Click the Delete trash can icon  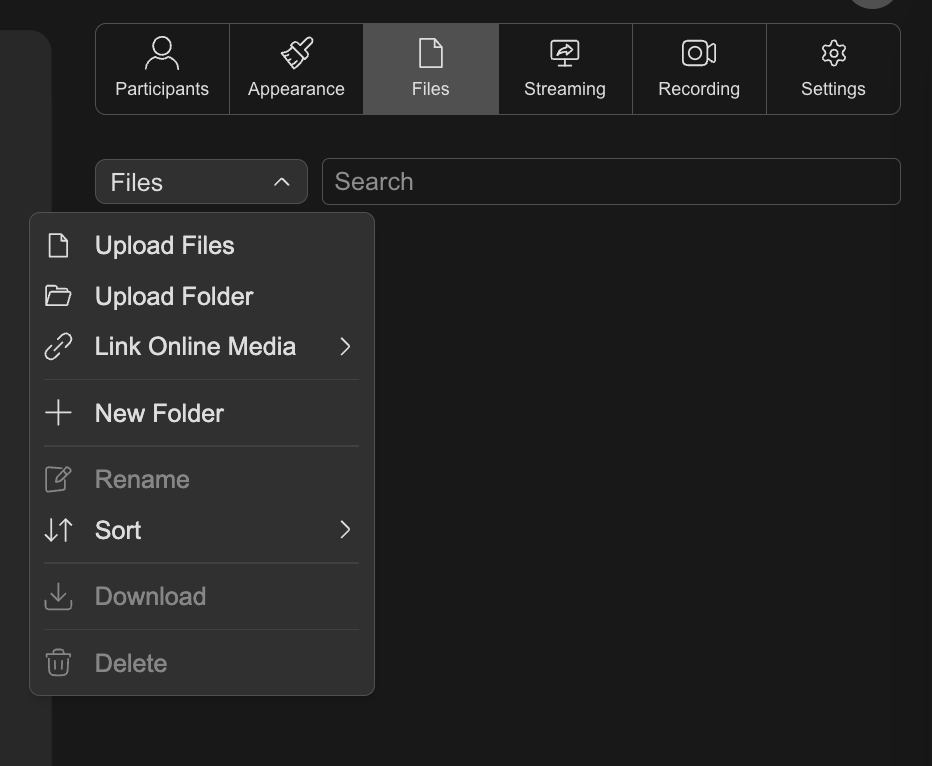58,663
